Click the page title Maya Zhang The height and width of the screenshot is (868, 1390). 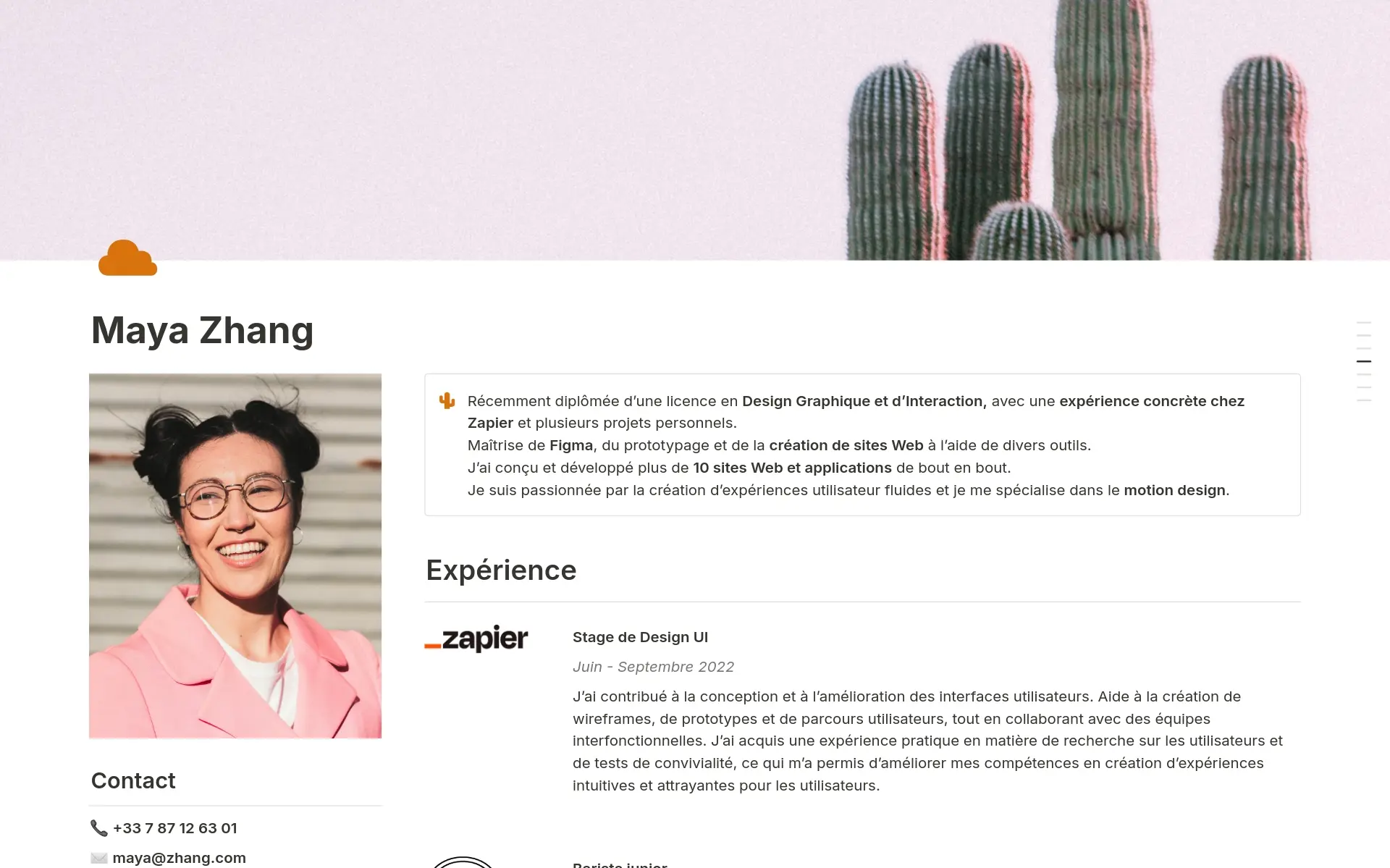(202, 330)
